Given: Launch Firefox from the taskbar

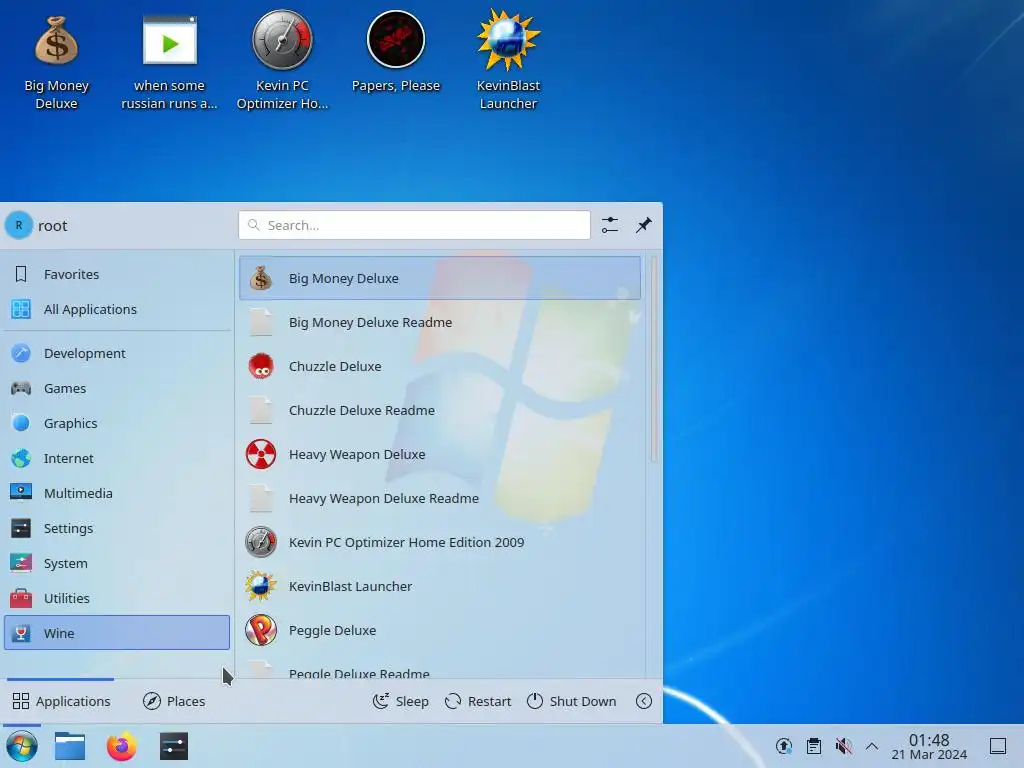Looking at the screenshot, I should tap(122, 746).
